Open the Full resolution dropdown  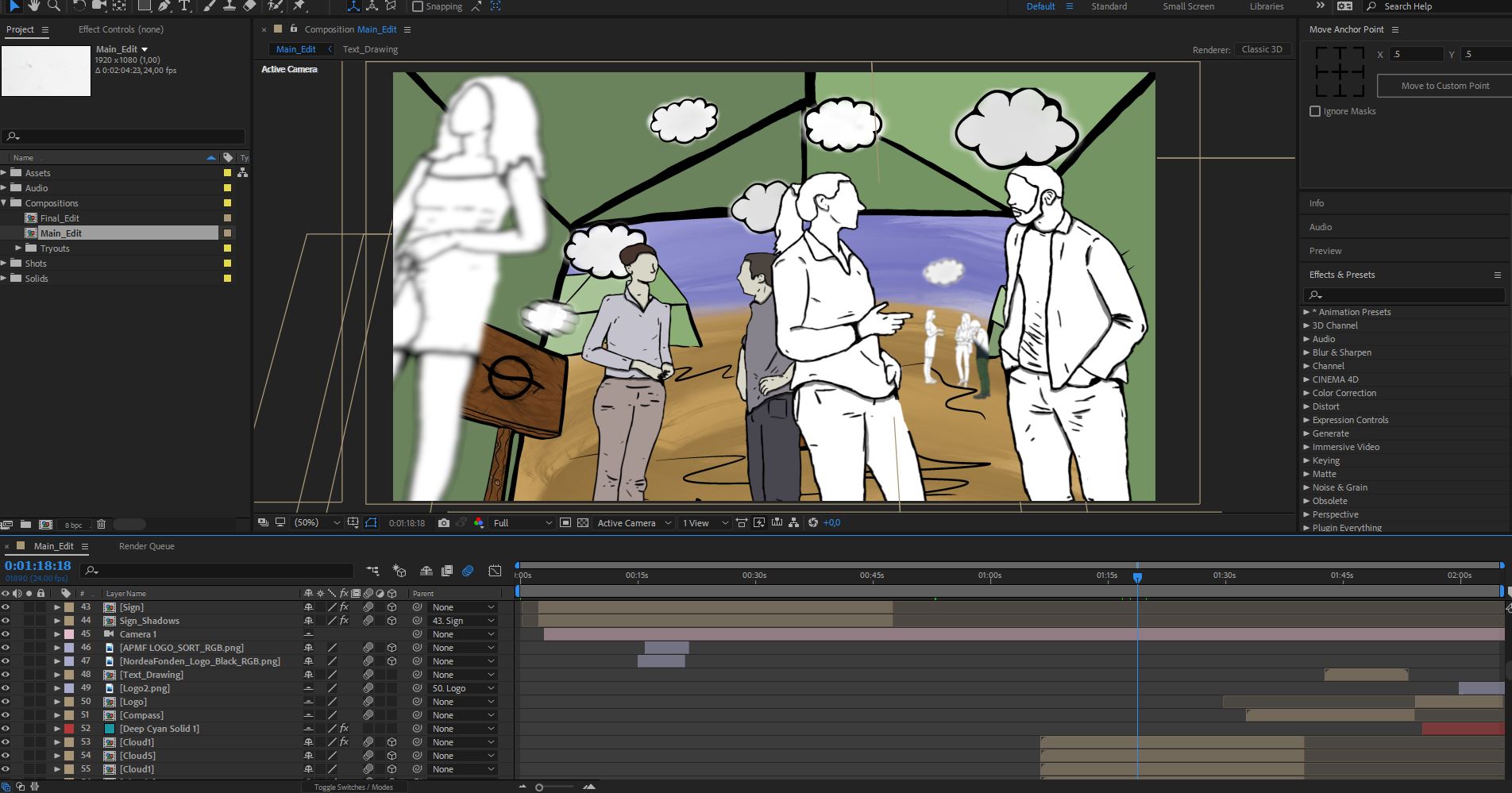click(522, 523)
